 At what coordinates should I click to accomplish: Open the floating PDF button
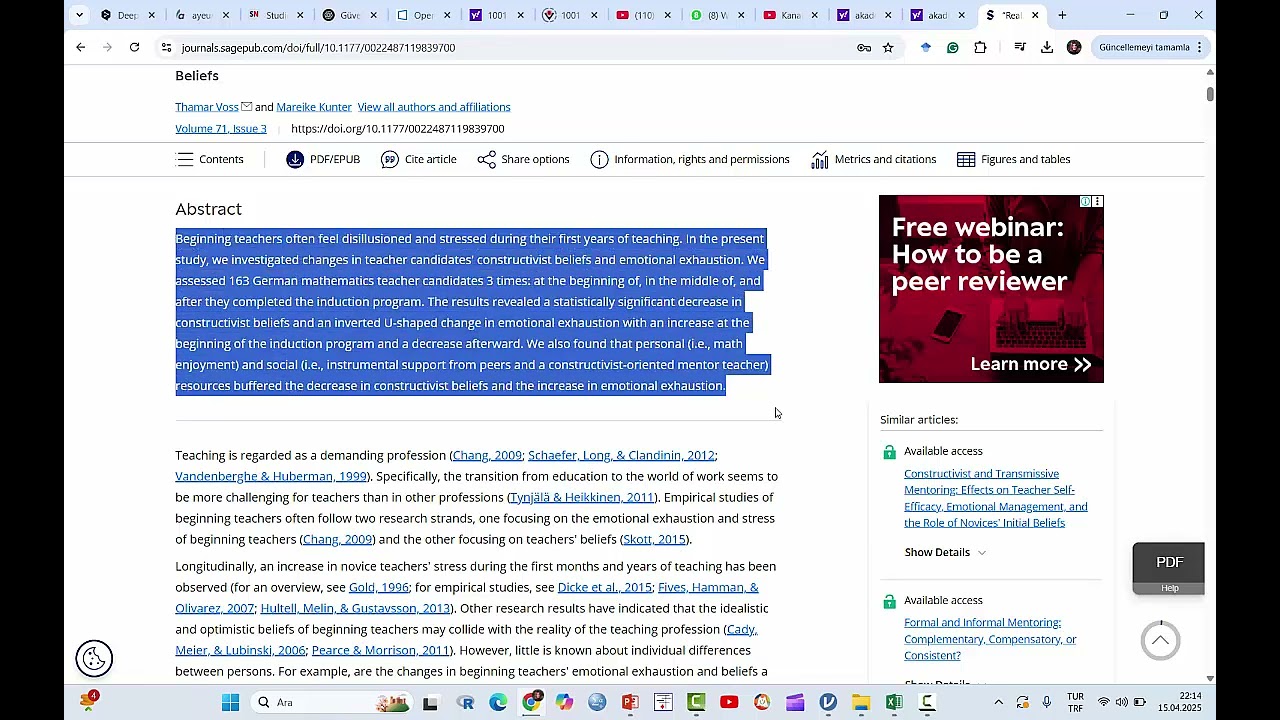coord(1169,562)
